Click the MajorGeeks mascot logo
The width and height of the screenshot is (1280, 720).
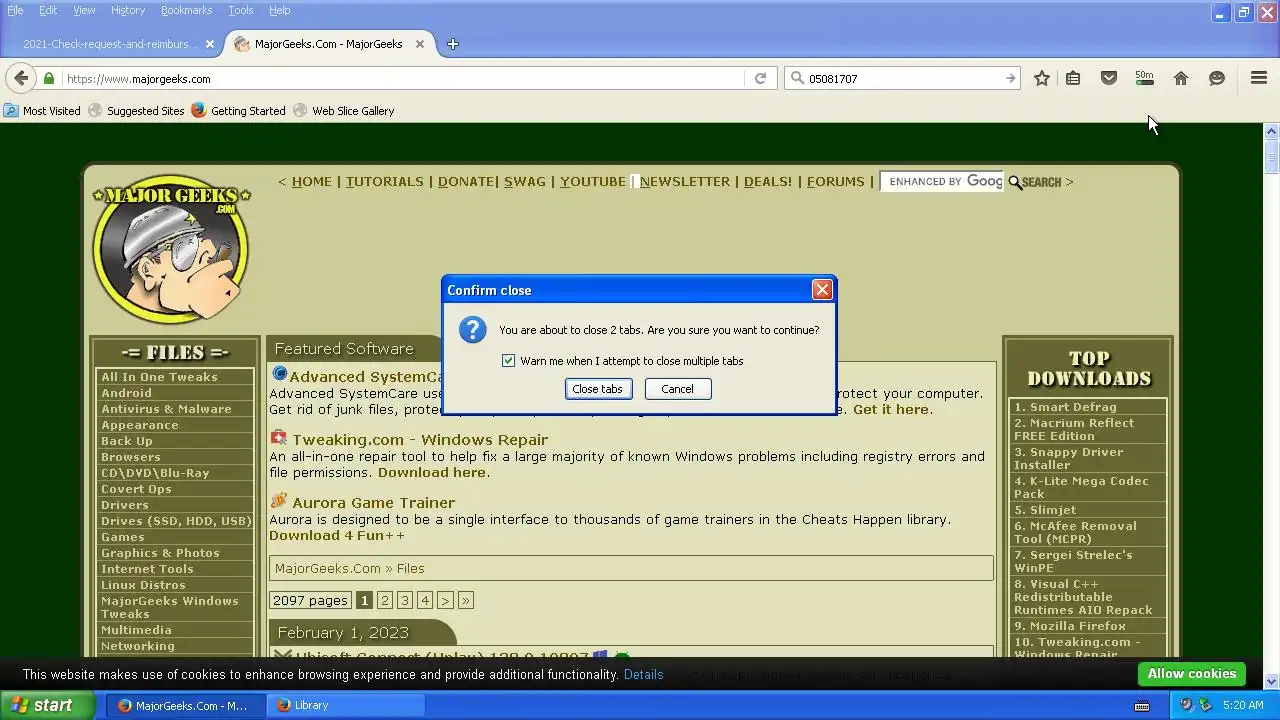tap(171, 251)
